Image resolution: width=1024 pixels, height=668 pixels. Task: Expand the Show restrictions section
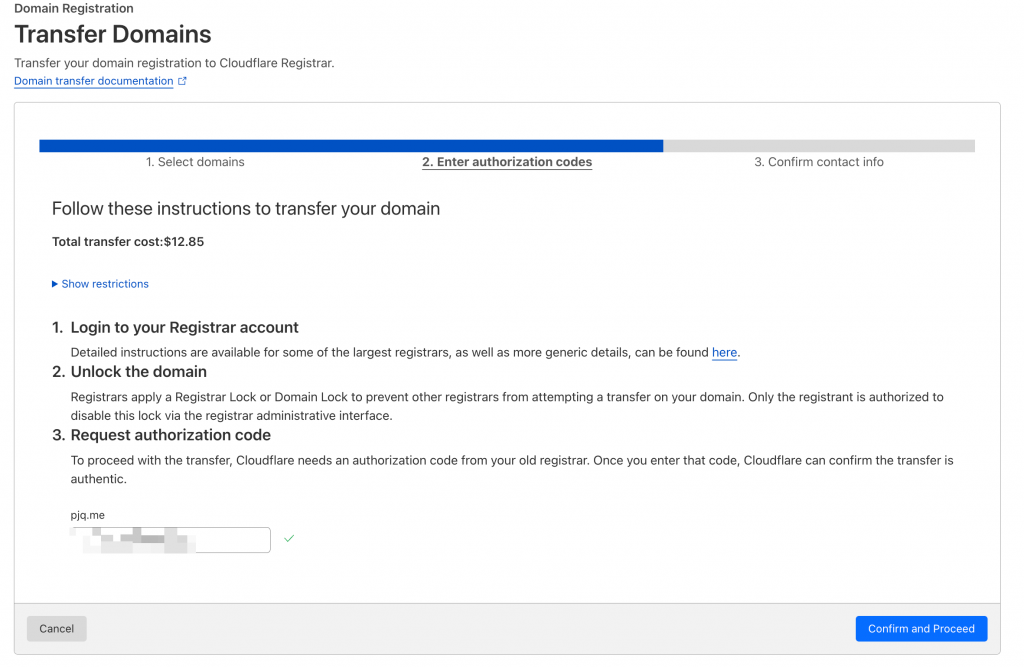click(x=100, y=284)
